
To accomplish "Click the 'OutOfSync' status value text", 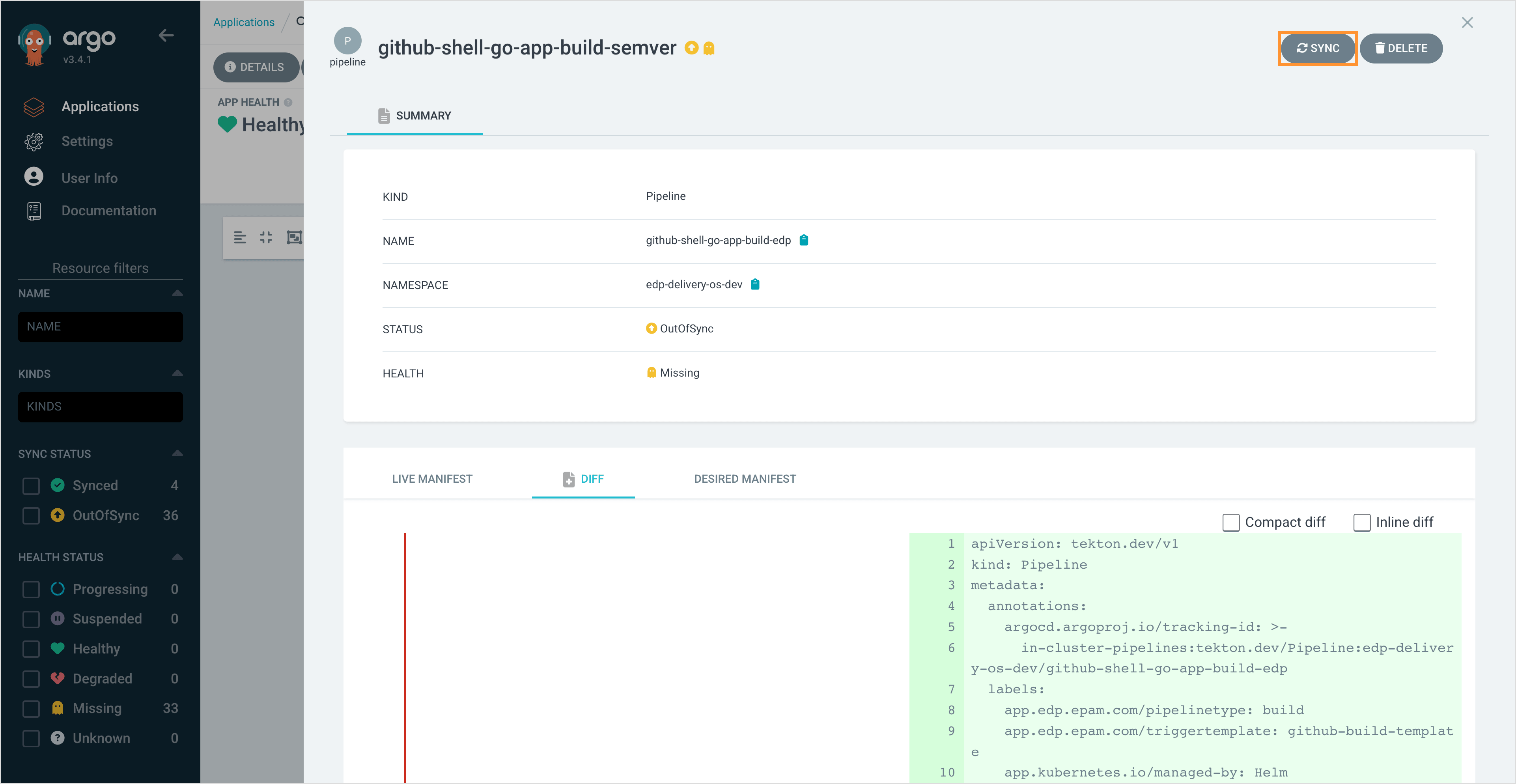I will click(x=686, y=329).
